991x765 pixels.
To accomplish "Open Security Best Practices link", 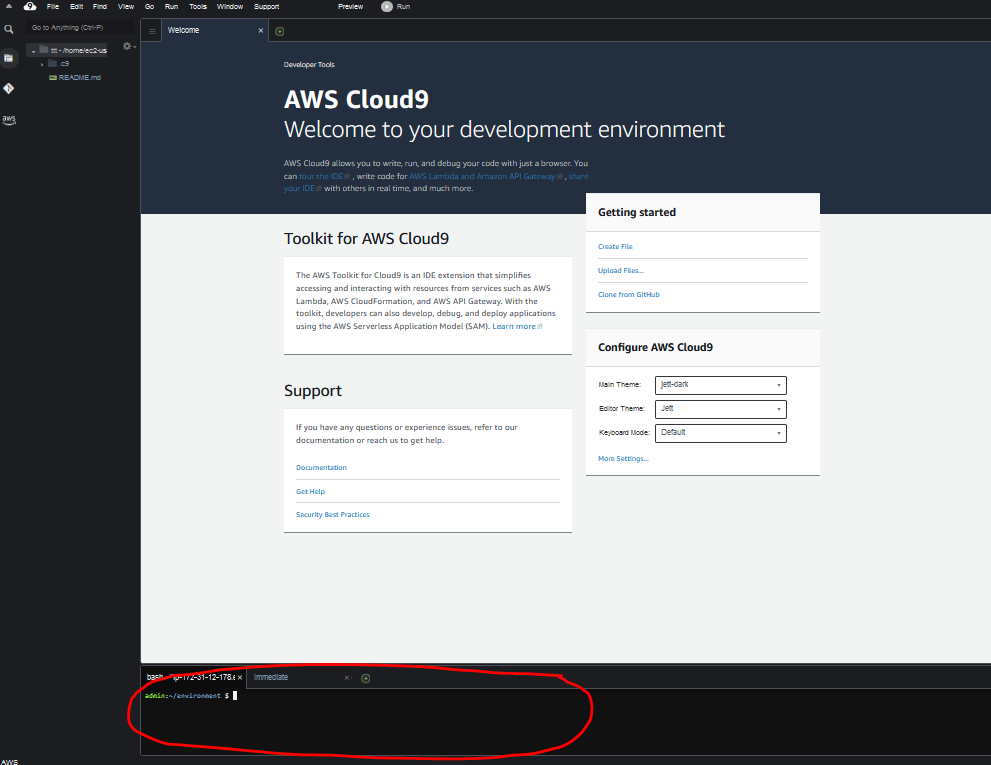I will pyautogui.click(x=332, y=515).
